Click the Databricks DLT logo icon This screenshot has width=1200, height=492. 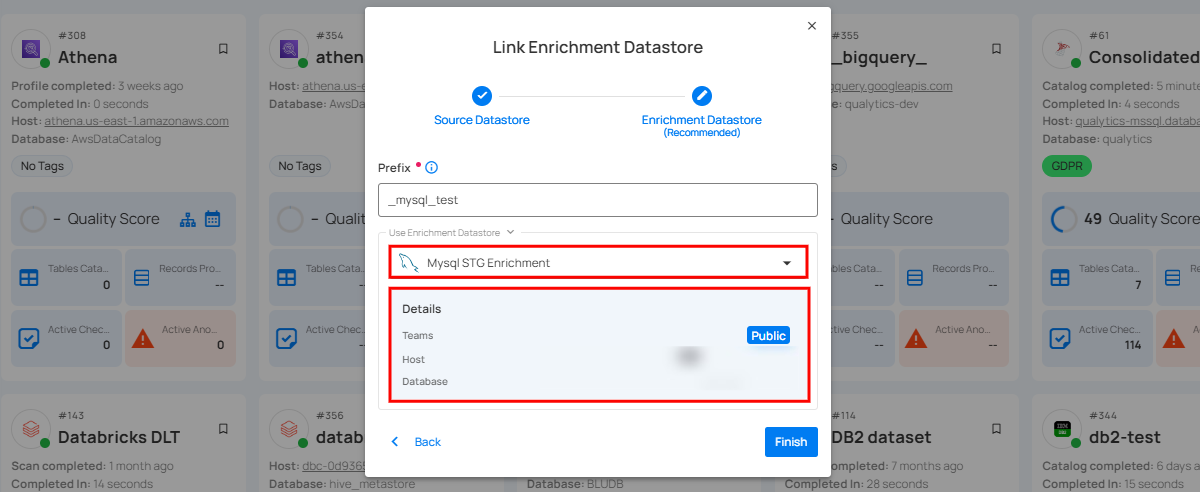pyautogui.click(x=31, y=428)
